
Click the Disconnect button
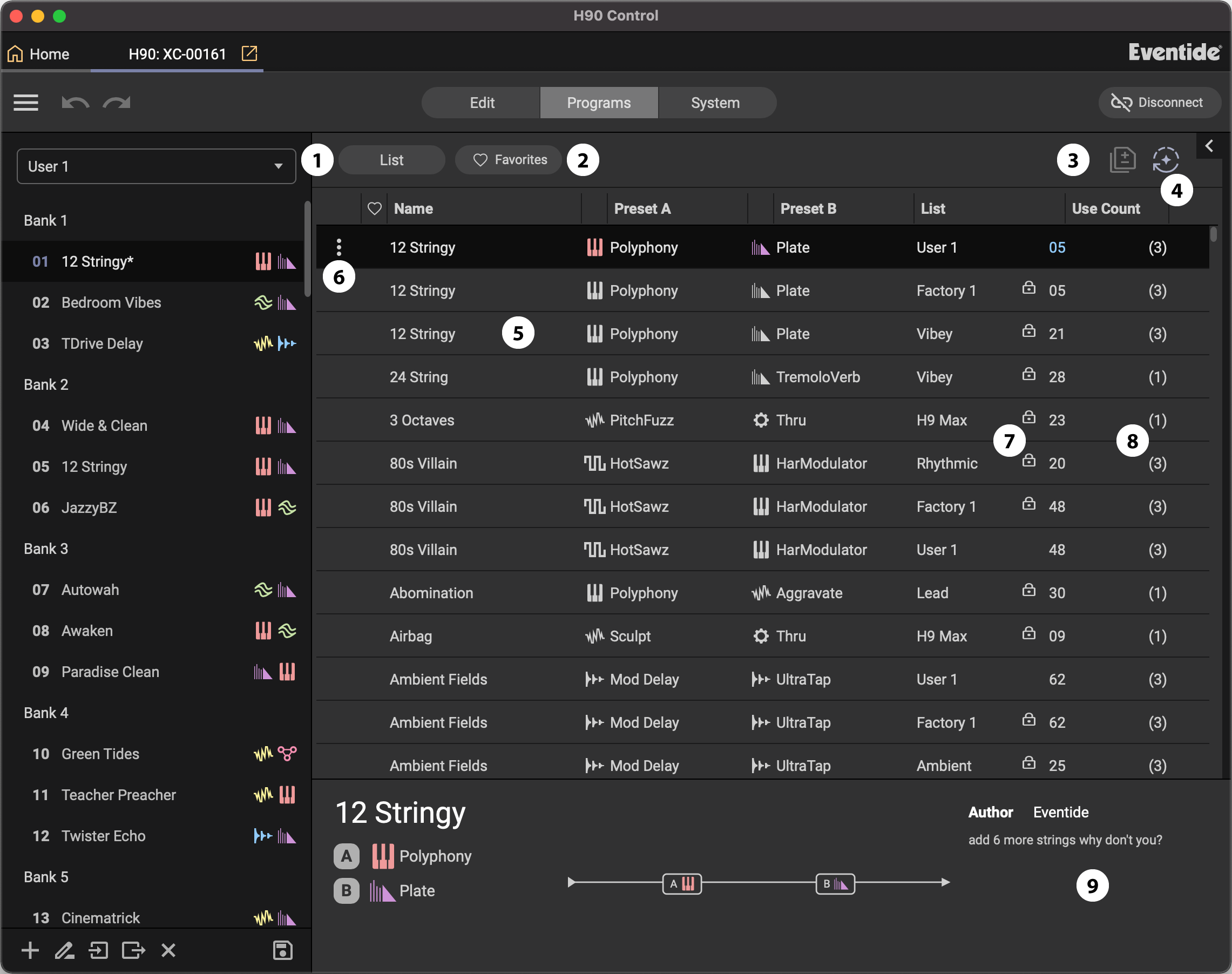tap(1159, 103)
